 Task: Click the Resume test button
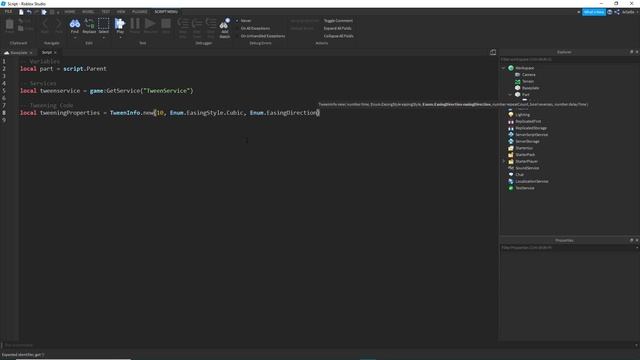point(150,24)
